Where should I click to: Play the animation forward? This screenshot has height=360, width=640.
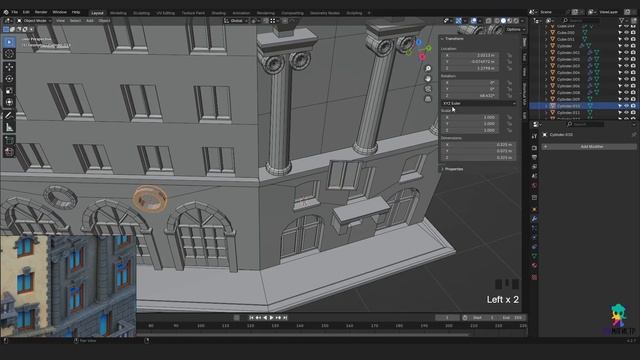tap(271, 318)
